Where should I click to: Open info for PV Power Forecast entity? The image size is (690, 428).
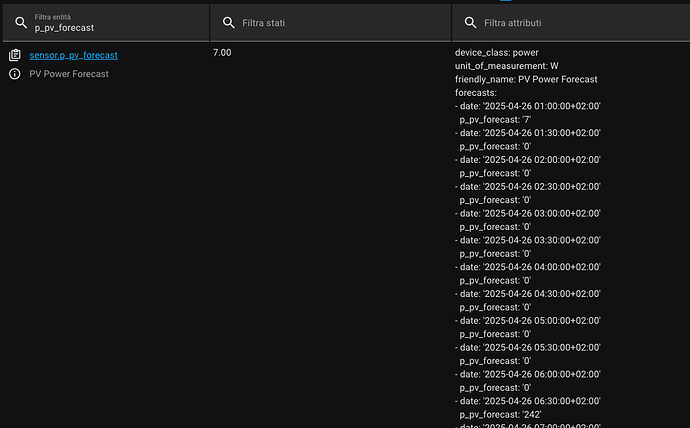pyautogui.click(x=15, y=74)
